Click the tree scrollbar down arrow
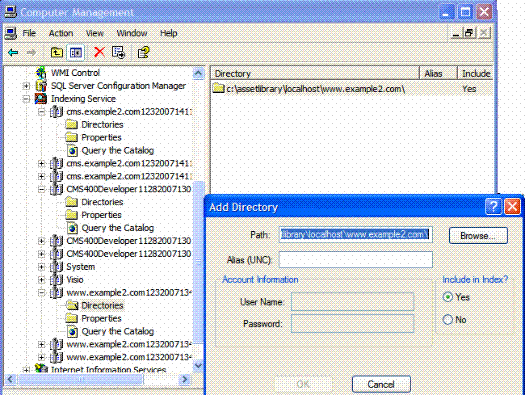 pyautogui.click(x=199, y=365)
